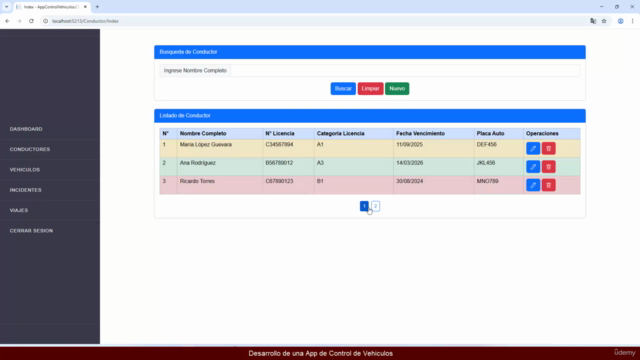The height and width of the screenshot is (360, 640).
Task: Delete María López Guevara's record with trash icon
Action: point(549,149)
